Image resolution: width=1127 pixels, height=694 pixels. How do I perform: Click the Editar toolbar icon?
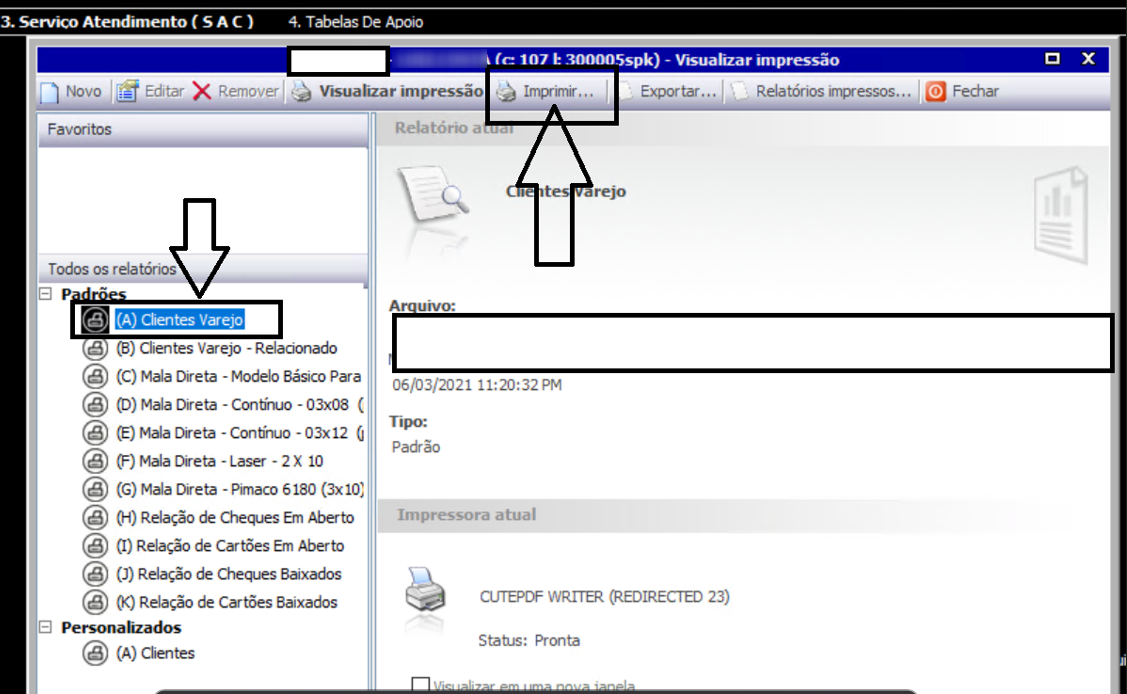[127, 91]
